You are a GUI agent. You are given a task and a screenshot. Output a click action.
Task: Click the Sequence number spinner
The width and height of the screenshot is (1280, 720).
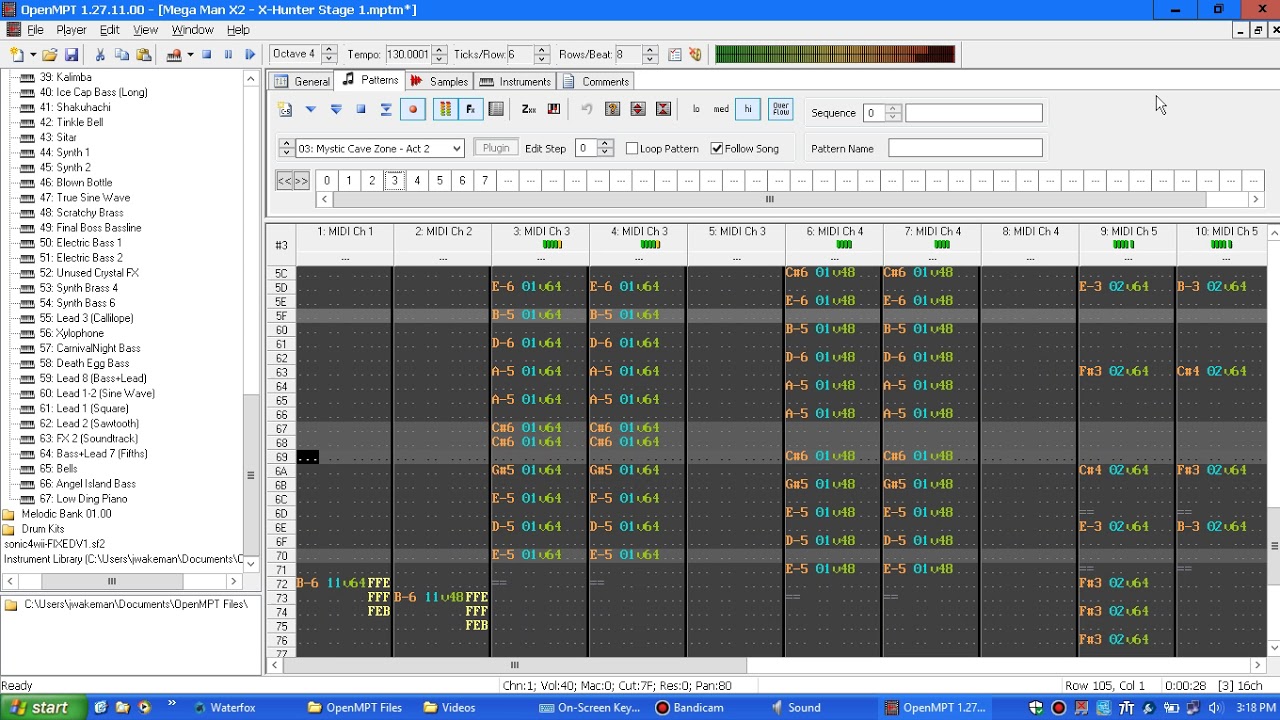(893, 113)
